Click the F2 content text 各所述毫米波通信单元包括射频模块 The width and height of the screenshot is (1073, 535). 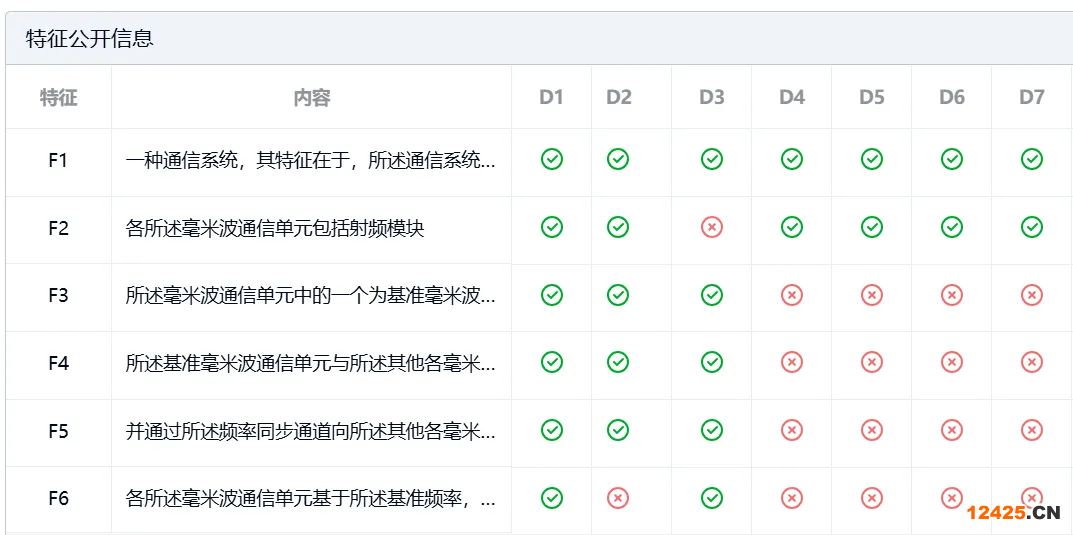tap(275, 228)
